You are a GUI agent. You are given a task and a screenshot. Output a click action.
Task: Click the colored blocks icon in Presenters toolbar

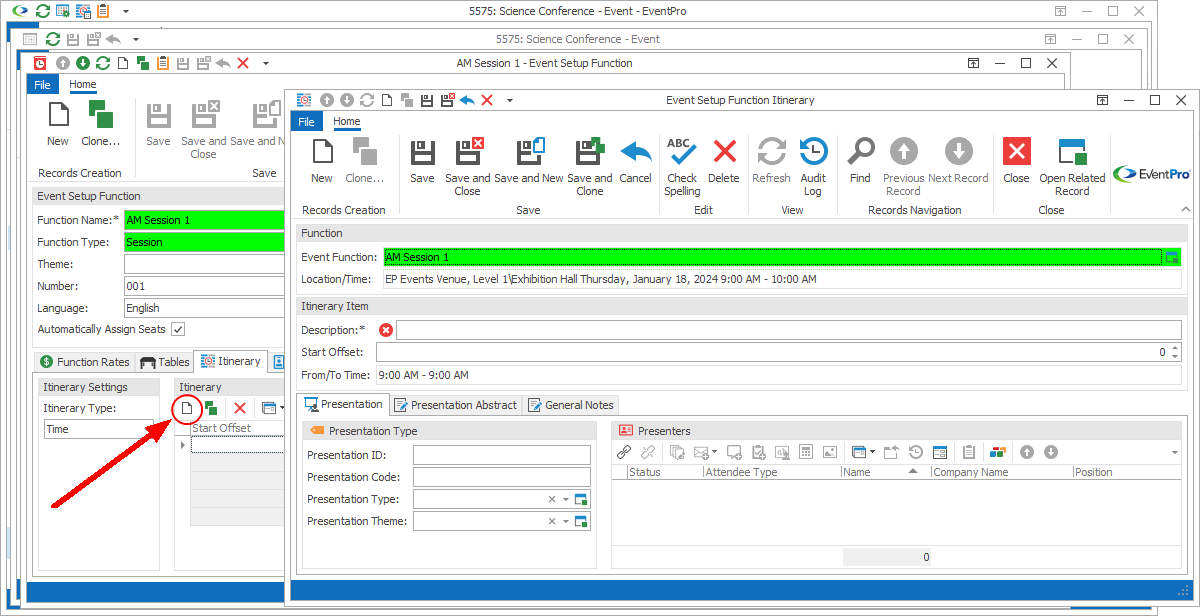pyautogui.click(x=997, y=452)
